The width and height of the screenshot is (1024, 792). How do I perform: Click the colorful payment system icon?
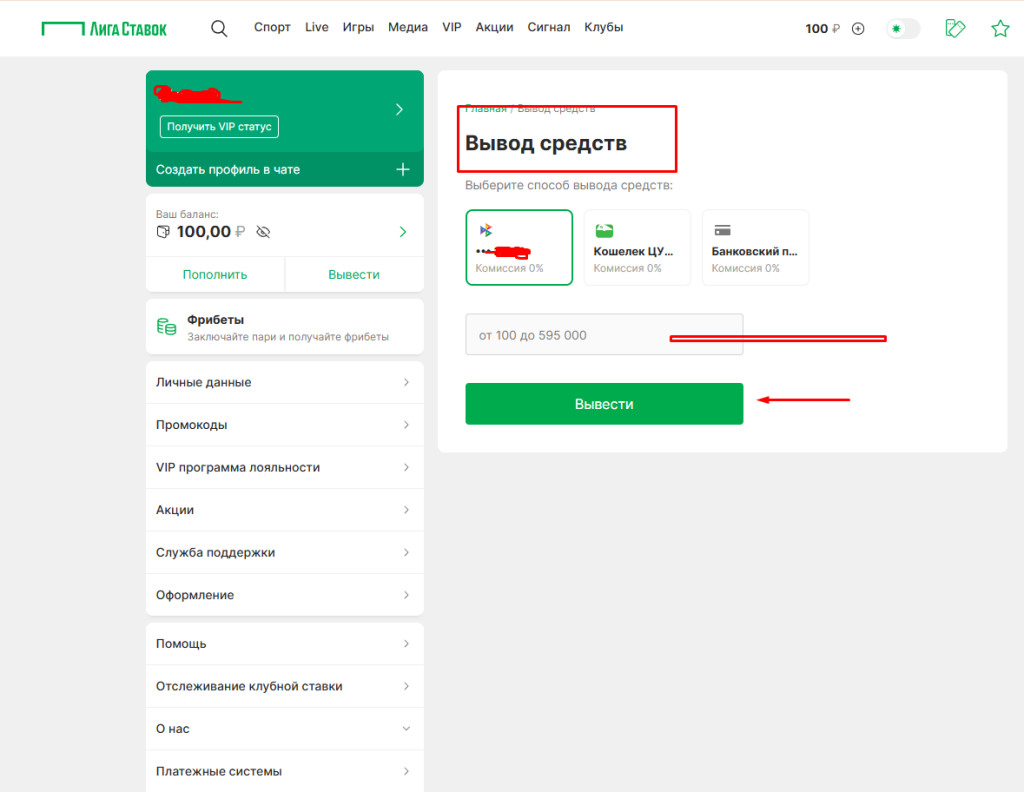click(x=486, y=230)
